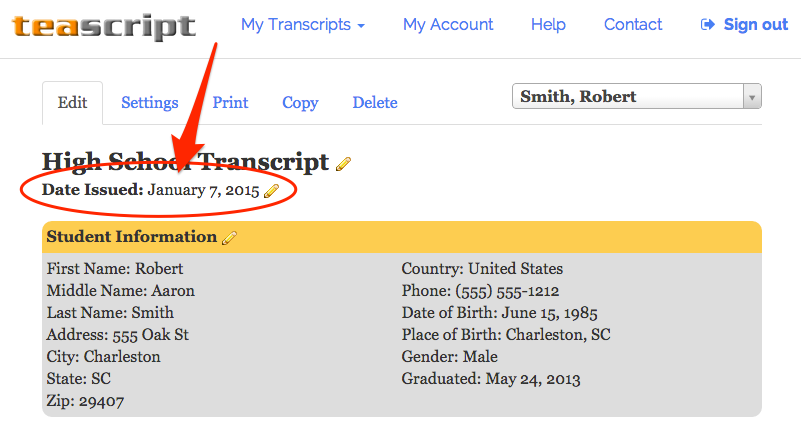Edit the Date Issued with pencil icon
The image size is (801, 432).
tap(272, 191)
